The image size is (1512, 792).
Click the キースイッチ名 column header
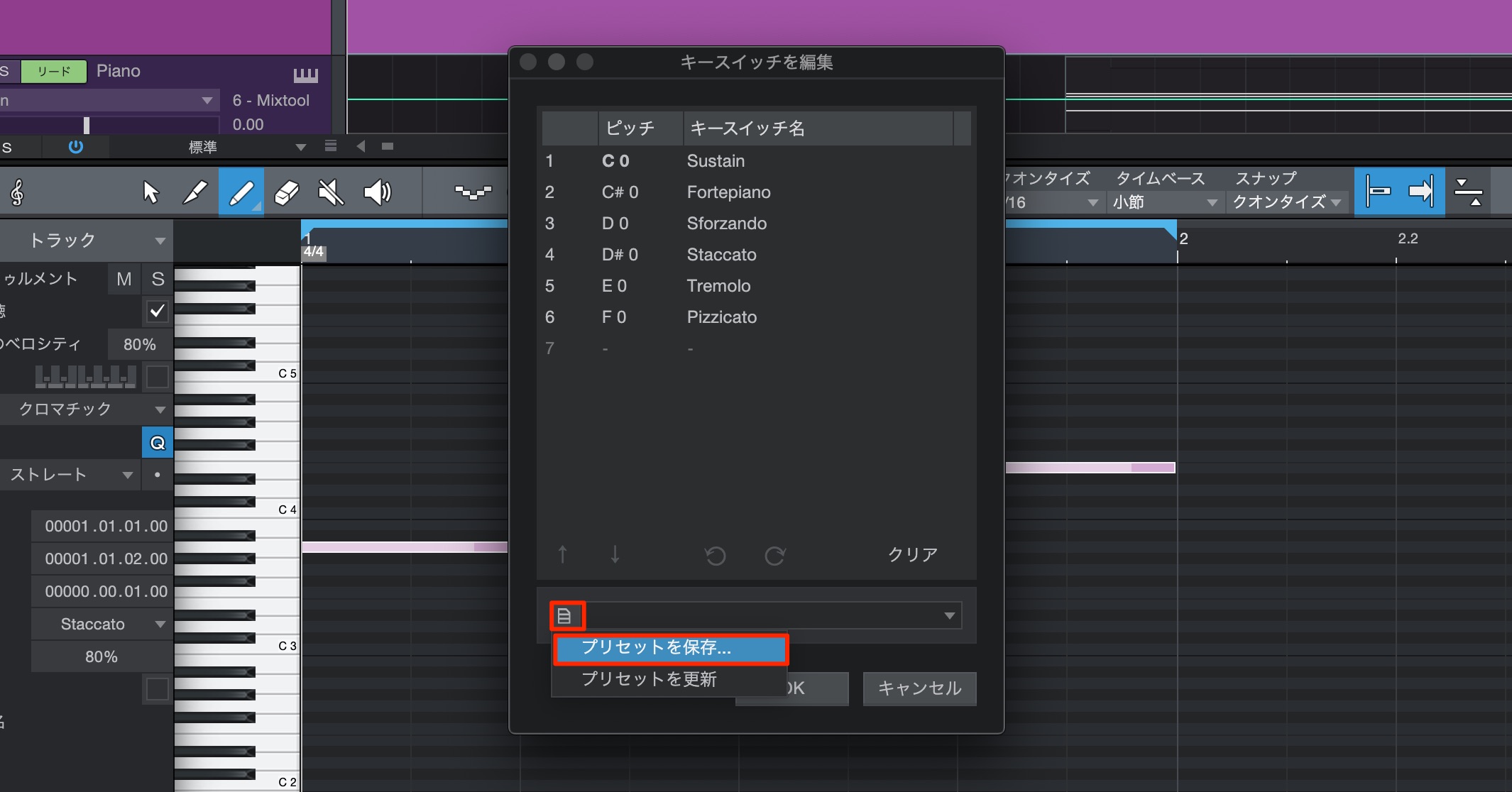(x=818, y=128)
